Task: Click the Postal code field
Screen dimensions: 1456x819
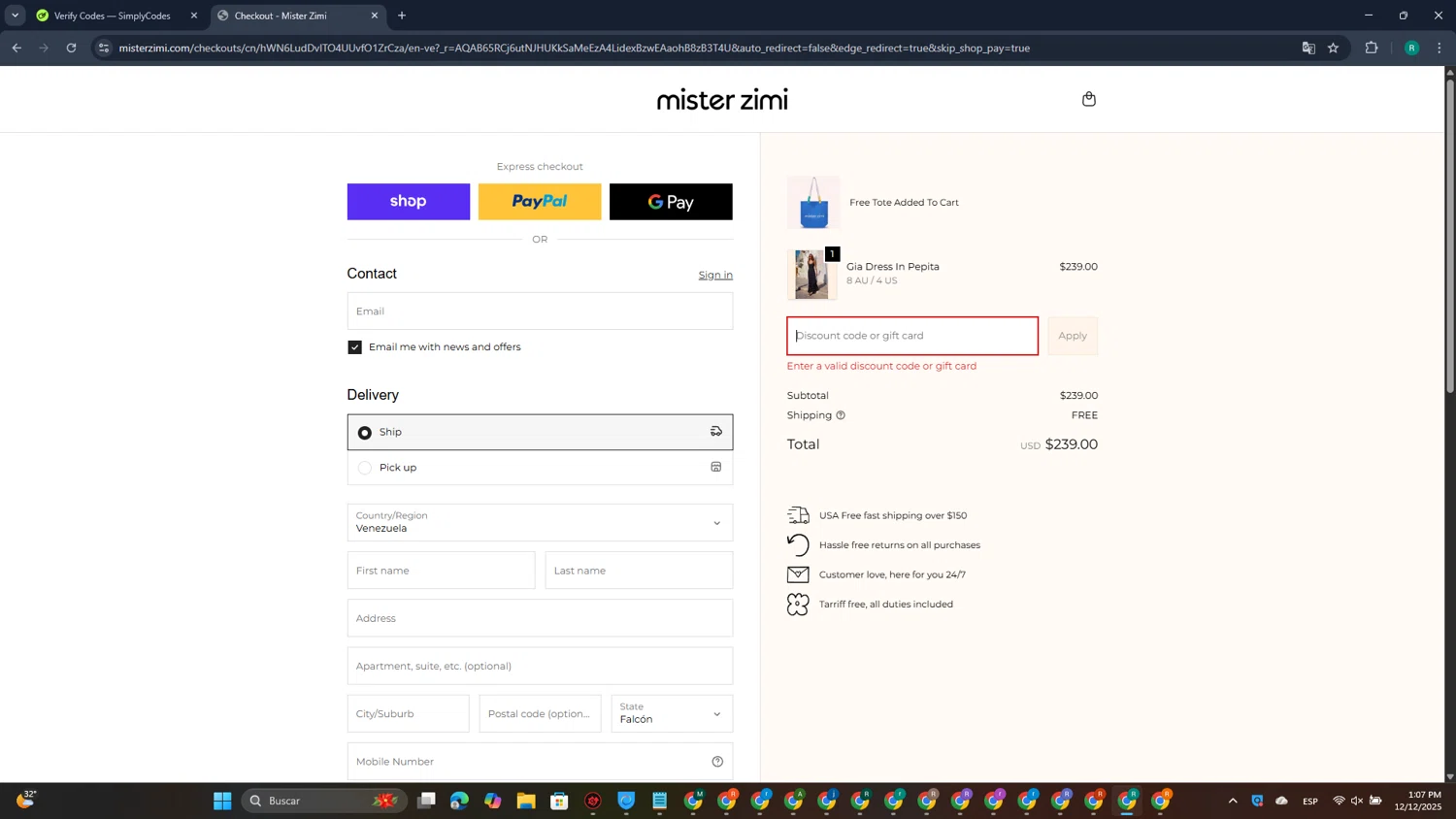Action: [x=540, y=713]
